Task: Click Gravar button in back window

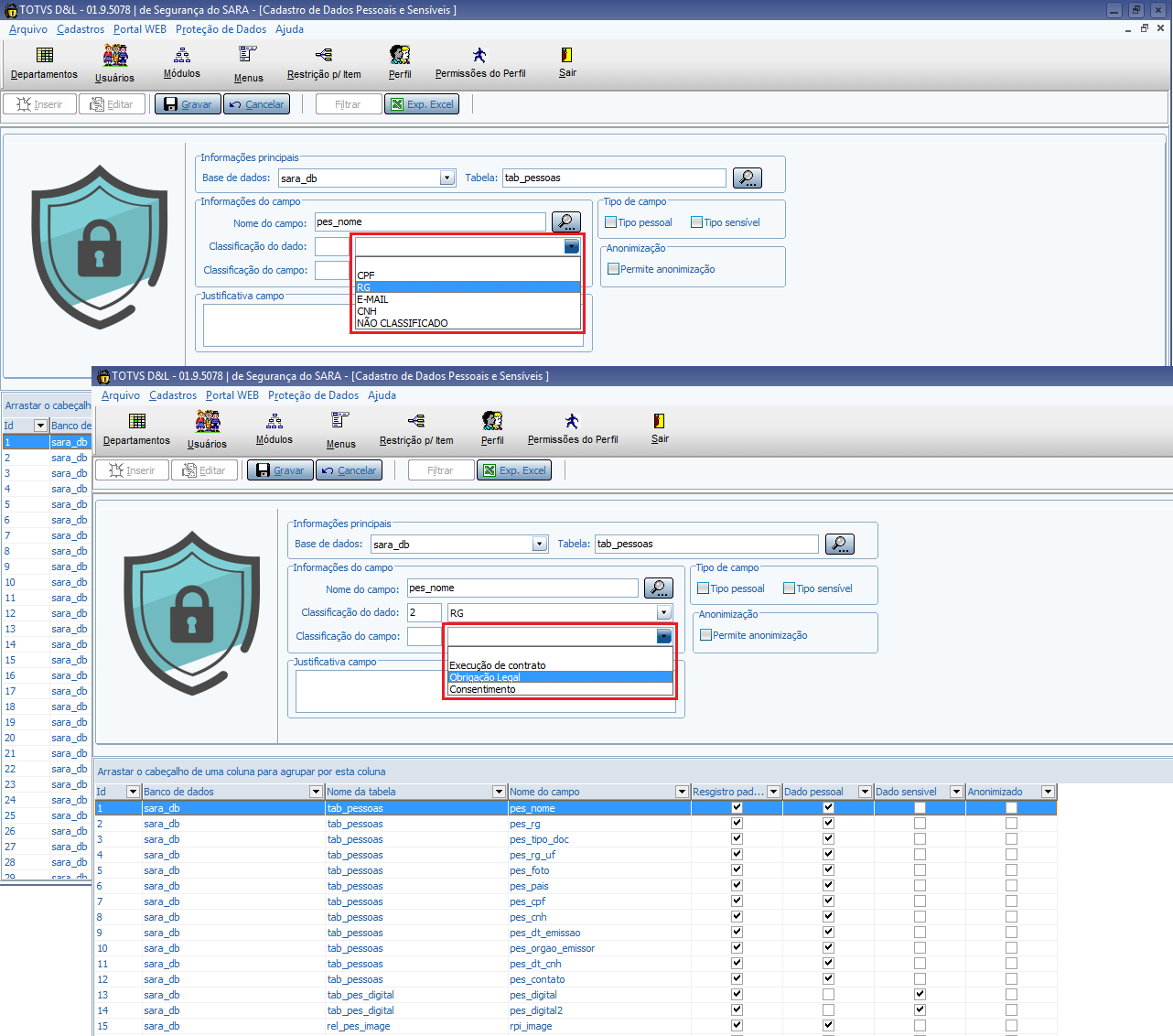Action: point(188,104)
